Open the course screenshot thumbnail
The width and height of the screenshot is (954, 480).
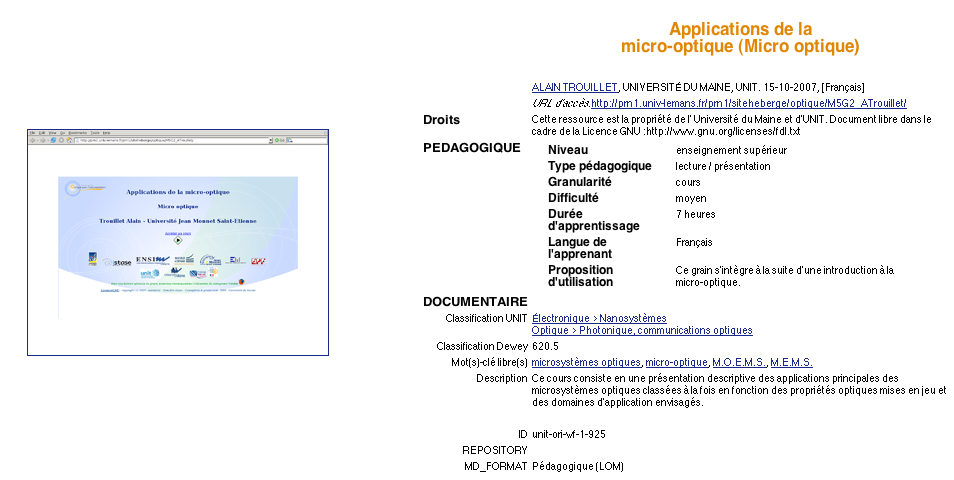[x=178, y=242]
